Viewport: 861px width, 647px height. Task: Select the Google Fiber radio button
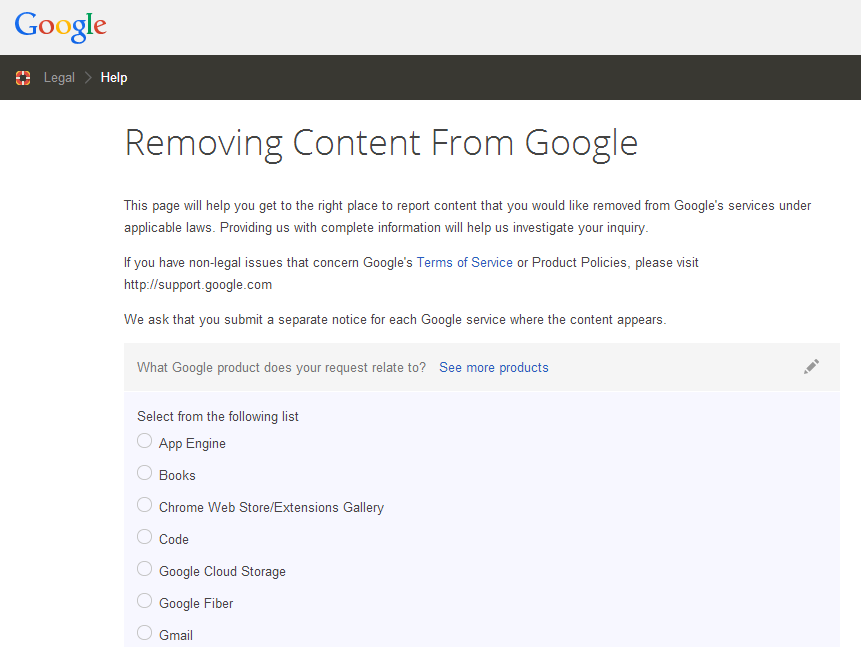pyautogui.click(x=144, y=601)
